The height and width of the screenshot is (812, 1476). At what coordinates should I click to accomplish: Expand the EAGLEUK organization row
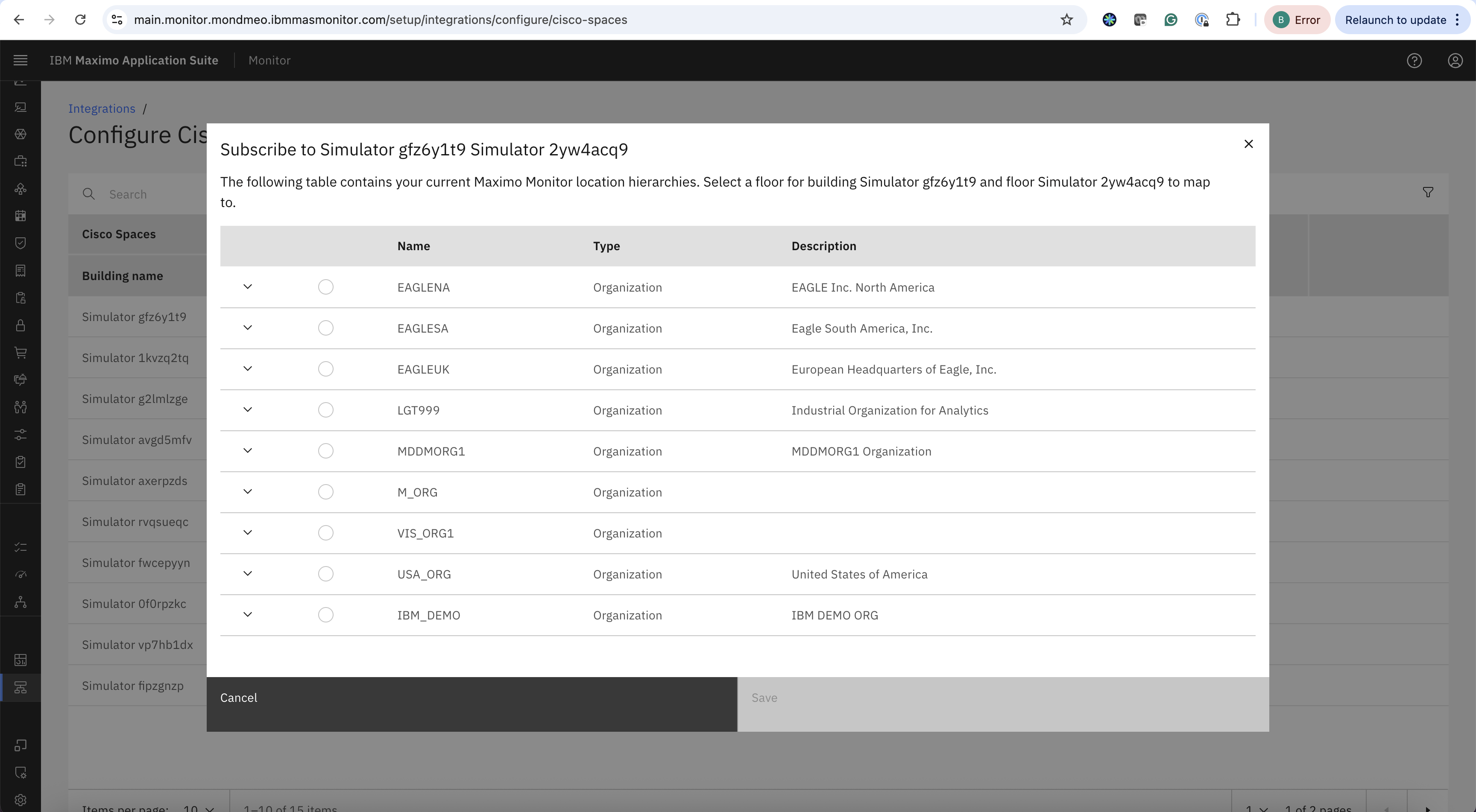tap(248, 368)
